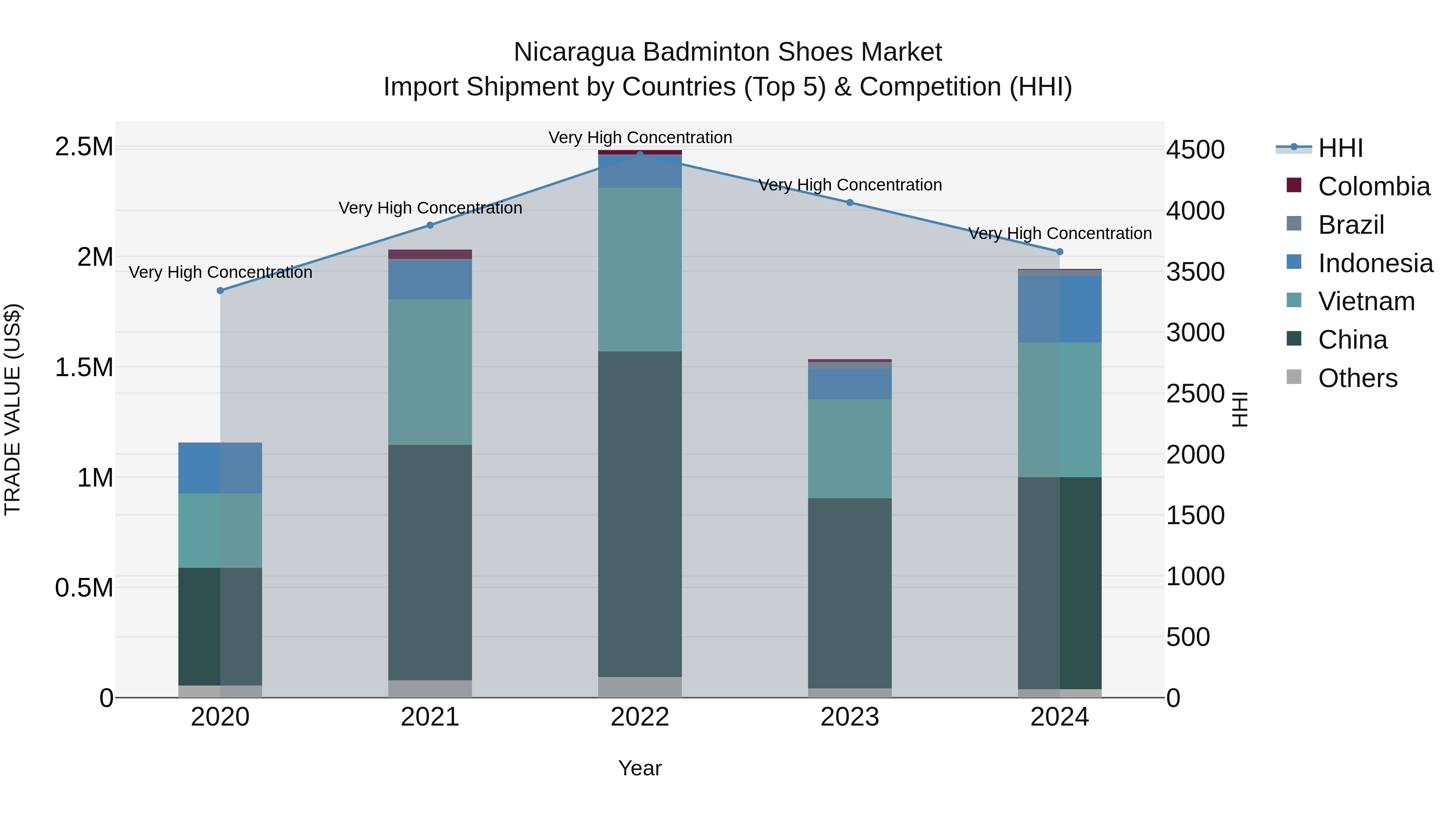Select the Colombia segment of 2021 bar
This screenshot has height=819, width=1456.
tap(430, 254)
